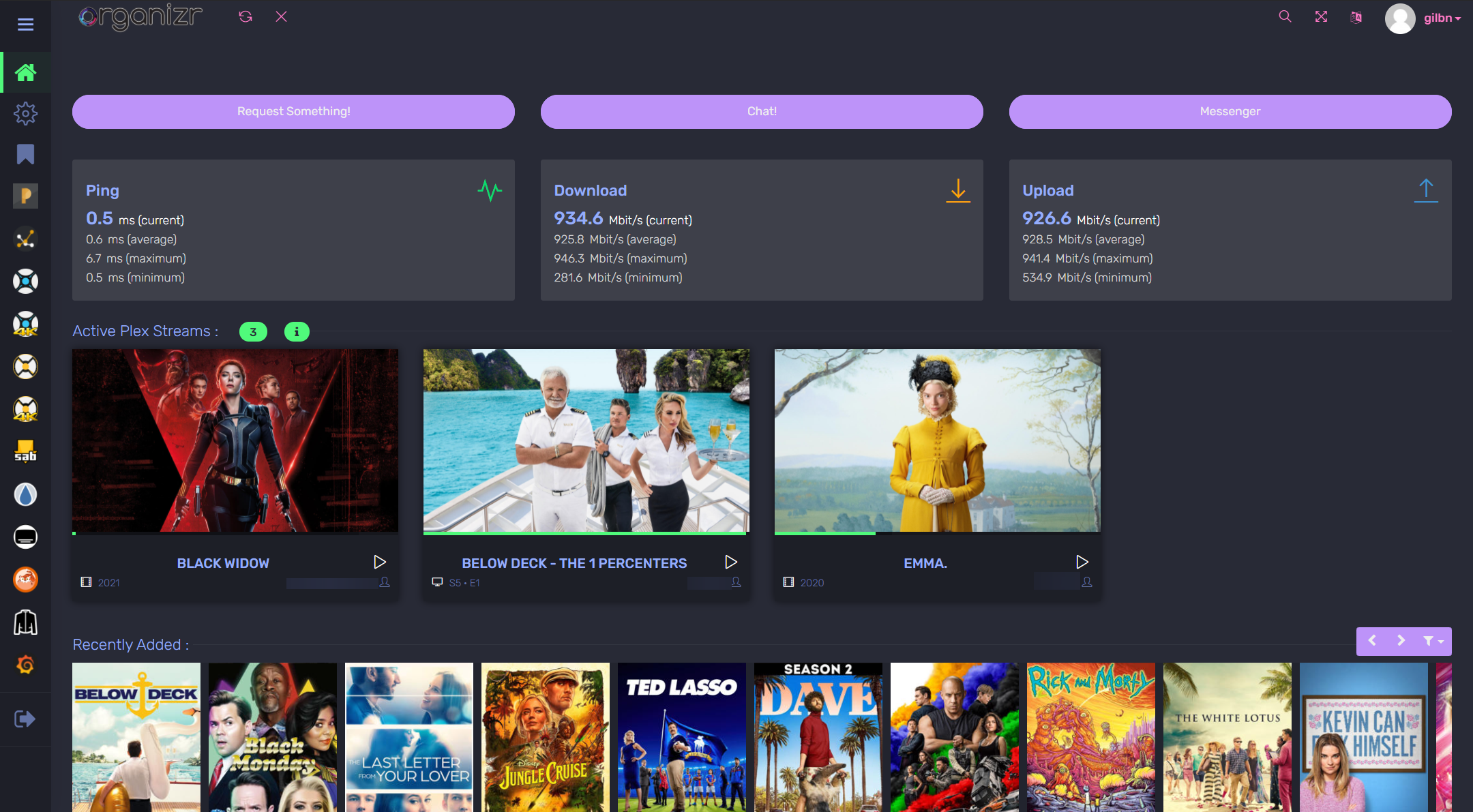The height and width of the screenshot is (812, 1473).
Task: Open The White Lotus poster
Action: (x=1227, y=737)
